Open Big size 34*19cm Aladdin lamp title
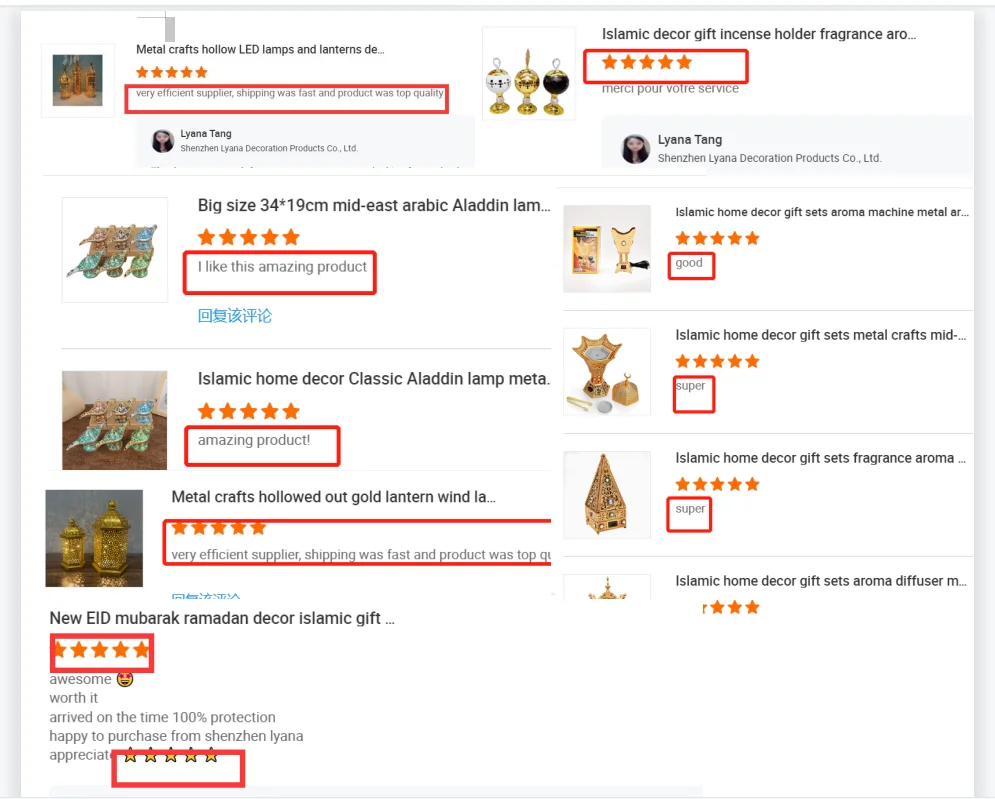Viewport: 995px width, 799px height. click(374, 206)
